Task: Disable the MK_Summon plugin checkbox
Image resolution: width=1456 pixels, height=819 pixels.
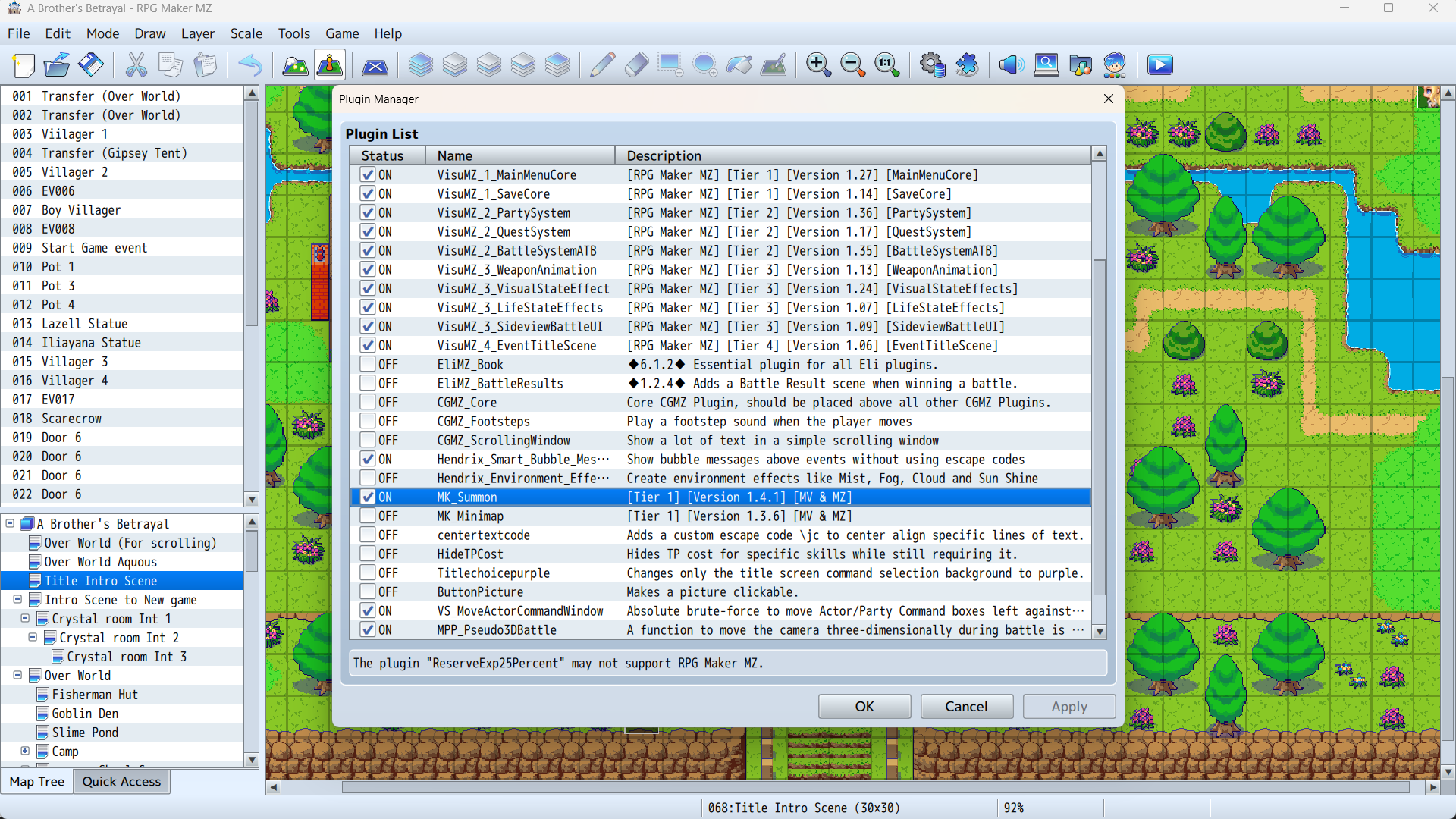Action: tap(368, 497)
